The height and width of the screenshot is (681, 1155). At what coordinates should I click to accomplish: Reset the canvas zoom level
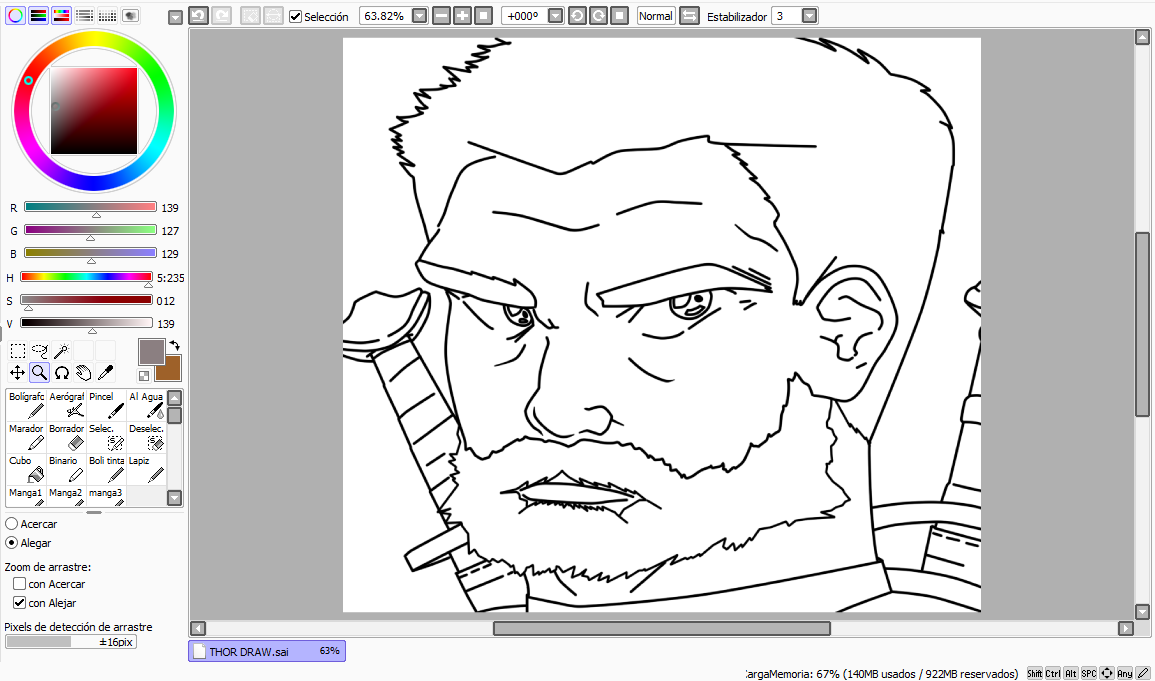pos(483,15)
